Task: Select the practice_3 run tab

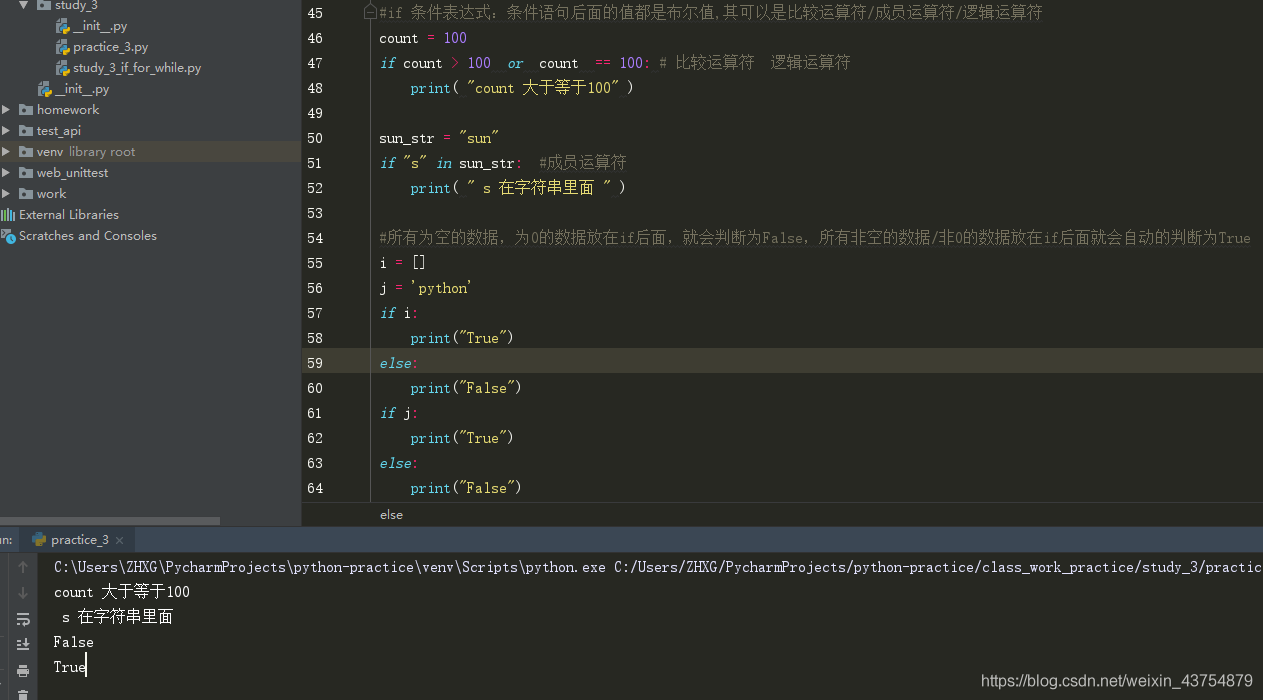Action: pos(80,540)
